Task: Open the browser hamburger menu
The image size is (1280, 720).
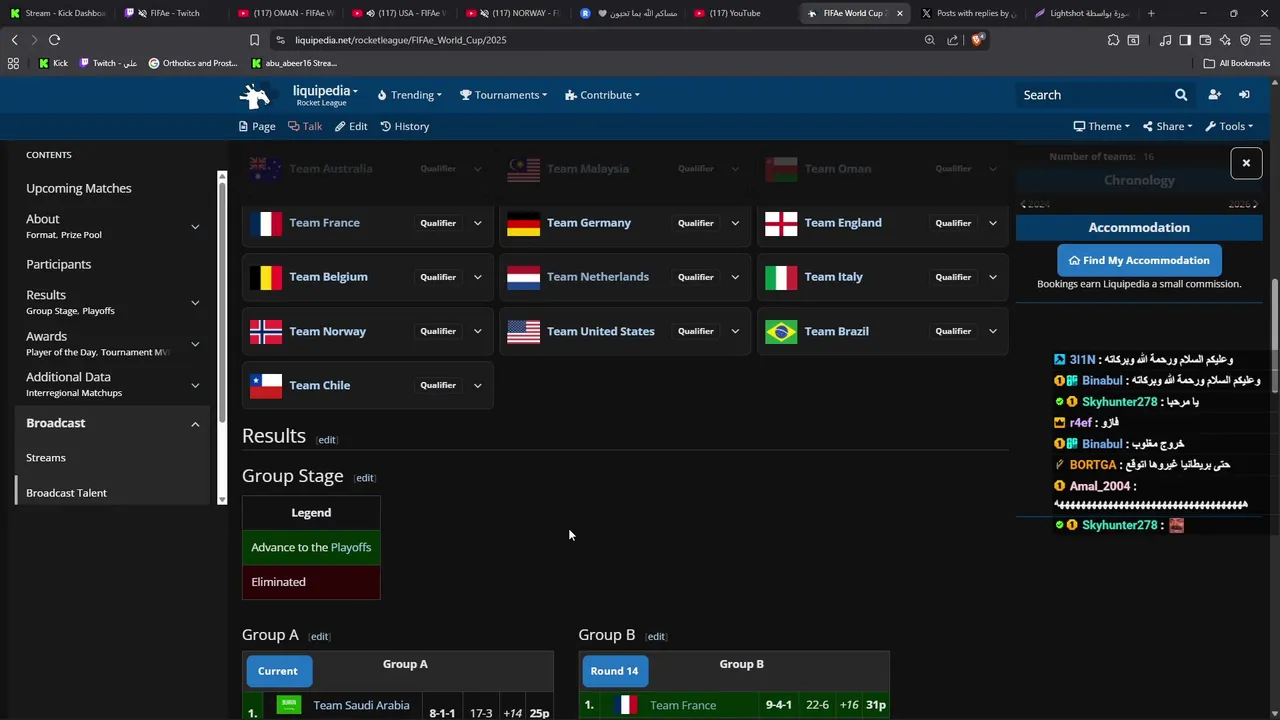Action: tap(1265, 40)
